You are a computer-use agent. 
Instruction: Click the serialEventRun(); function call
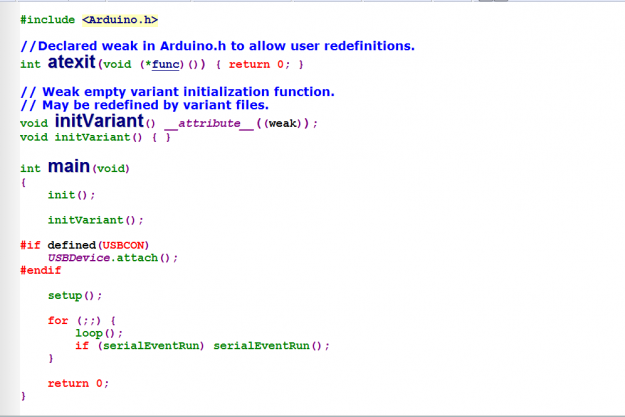pyautogui.click(x=271, y=346)
